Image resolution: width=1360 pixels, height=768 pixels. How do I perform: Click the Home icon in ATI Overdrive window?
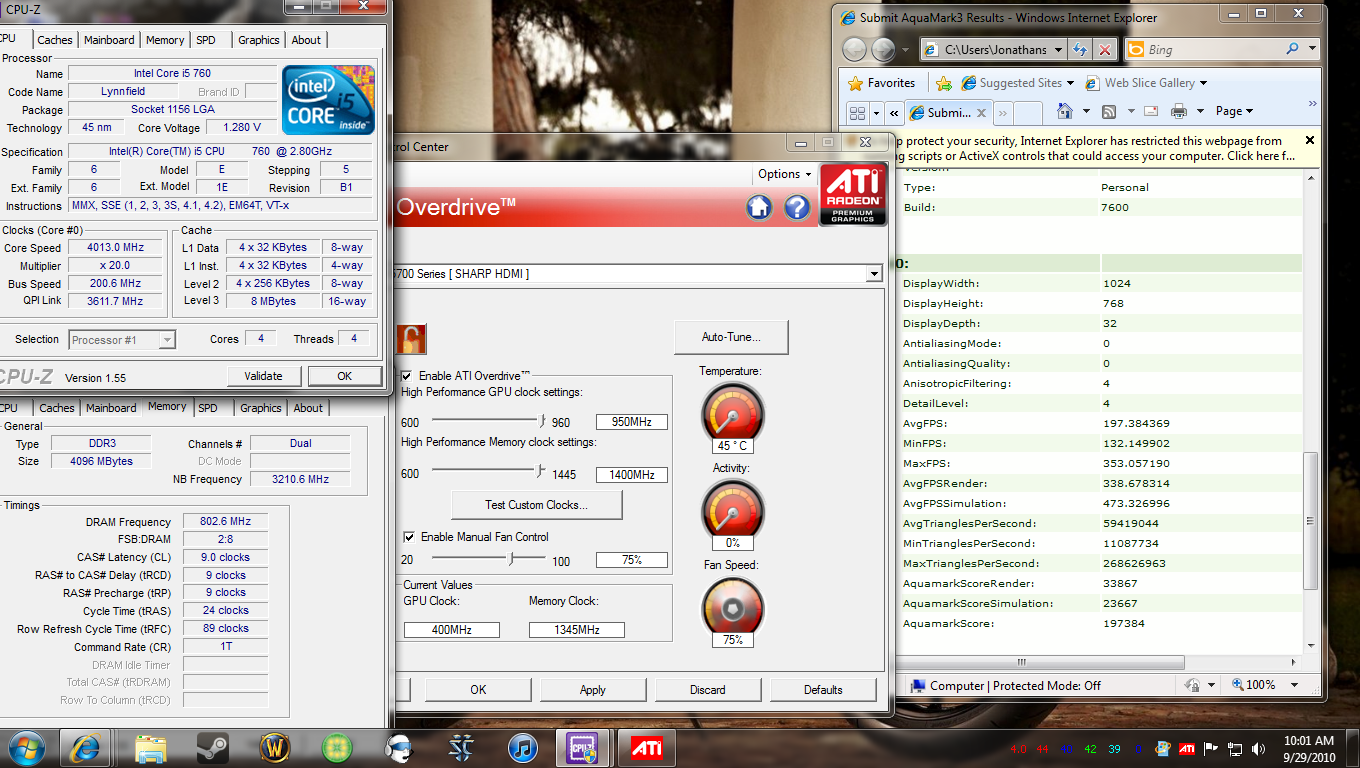(759, 208)
